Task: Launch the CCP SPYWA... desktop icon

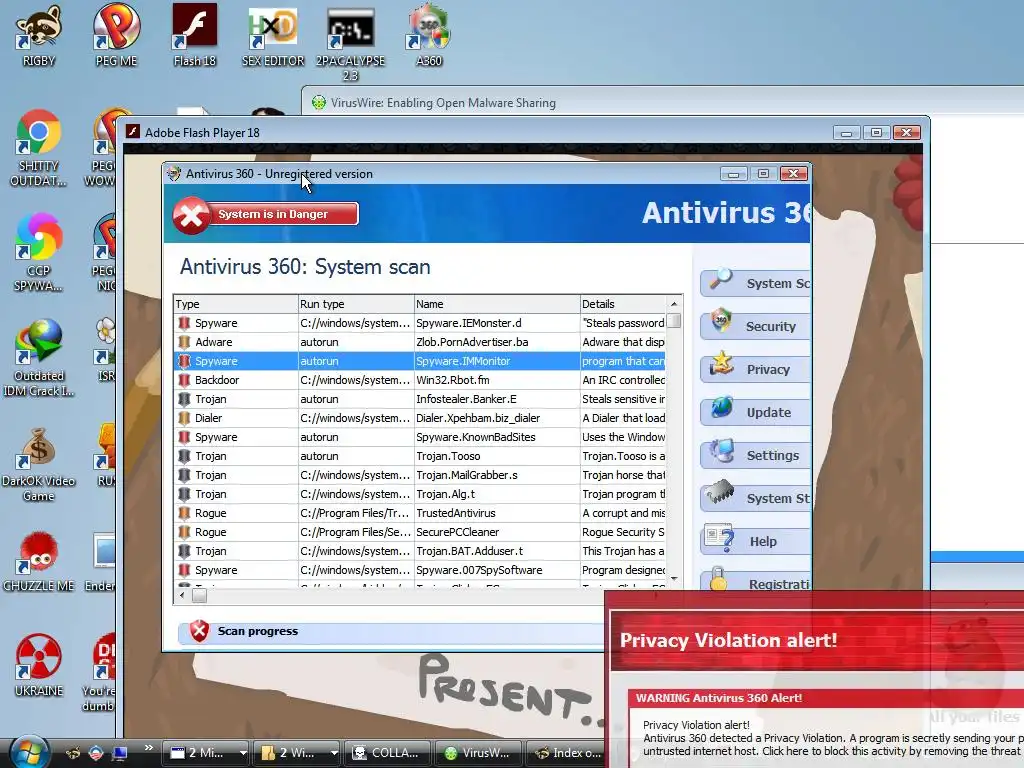Action: (39, 253)
